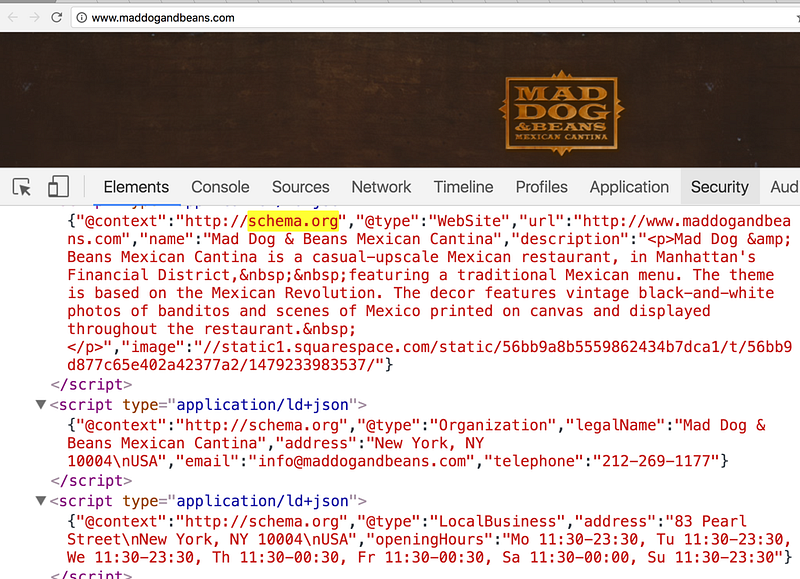800x579 pixels.
Task: Click the highlighted schema.org text
Action: 295,220
